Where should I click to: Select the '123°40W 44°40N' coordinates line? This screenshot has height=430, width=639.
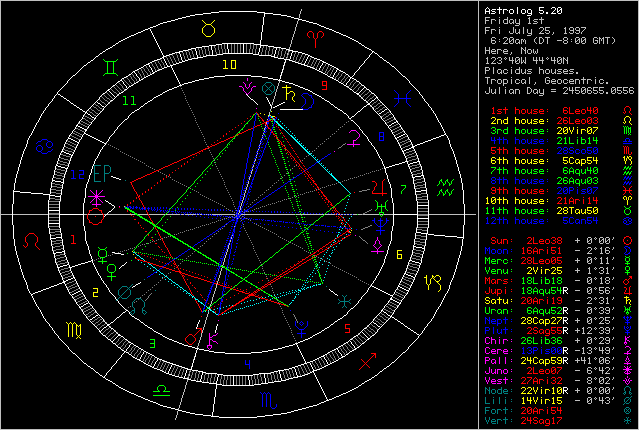coord(526,61)
